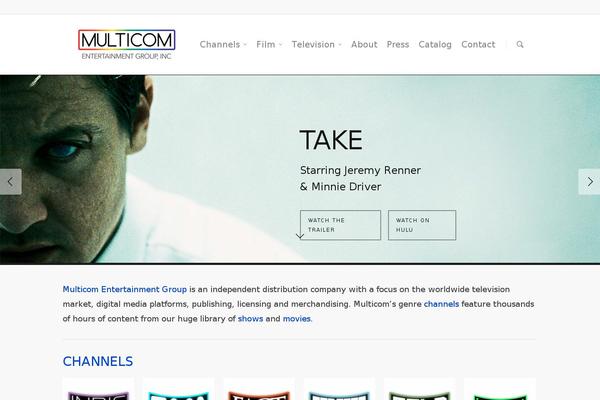Open the orange-red channel thumbnail

pyautogui.click(x=259, y=389)
